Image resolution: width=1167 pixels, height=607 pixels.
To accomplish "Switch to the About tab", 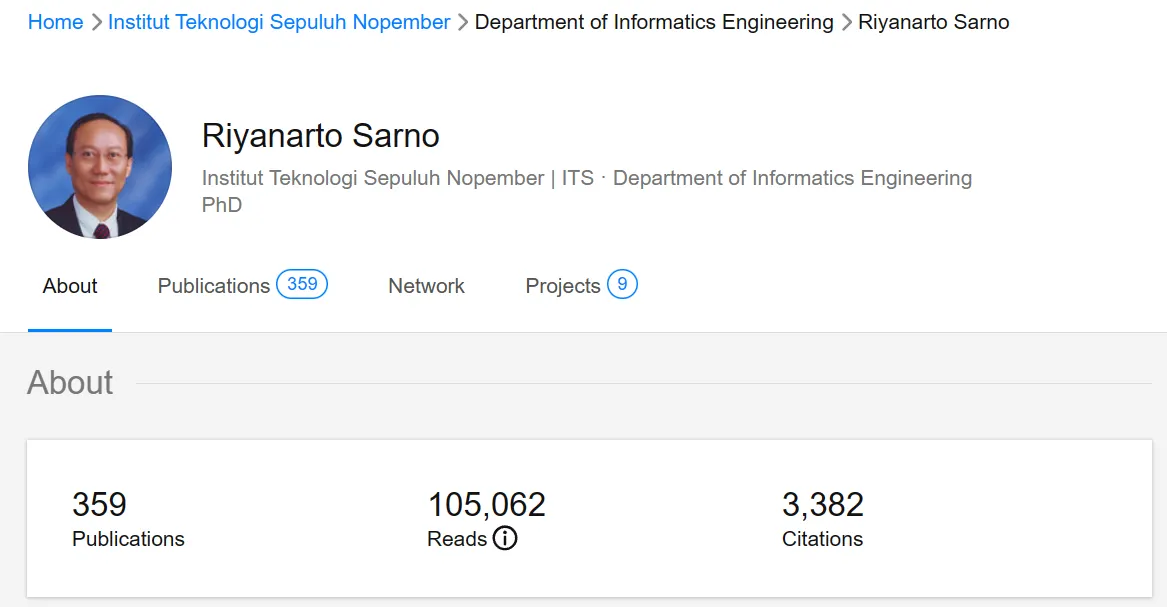I will [x=70, y=286].
